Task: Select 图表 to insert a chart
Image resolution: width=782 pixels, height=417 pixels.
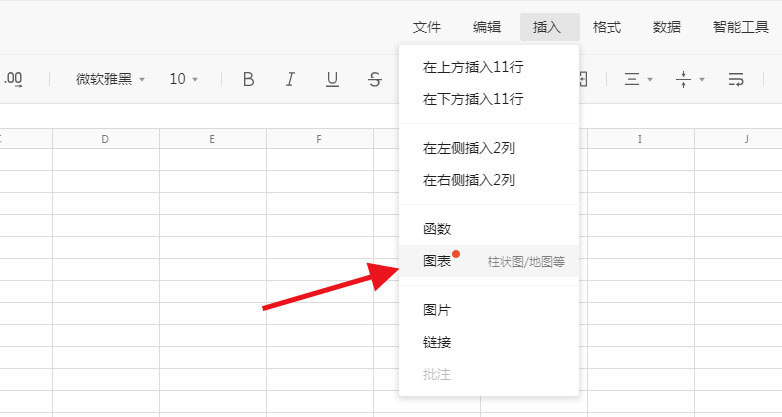Action: 489,261
